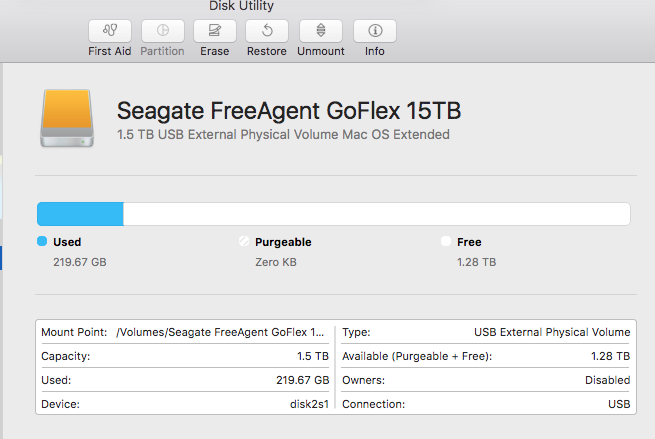This screenshot has height=439, width=655.
Task: Click the blue used segment of usage bar
Action: [x=80, y=214]
